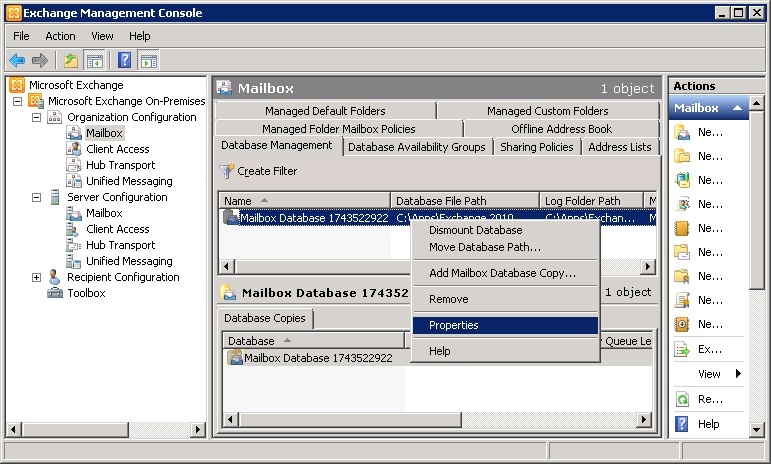Click the first New action icon in Actions pane

coord(682,132)
